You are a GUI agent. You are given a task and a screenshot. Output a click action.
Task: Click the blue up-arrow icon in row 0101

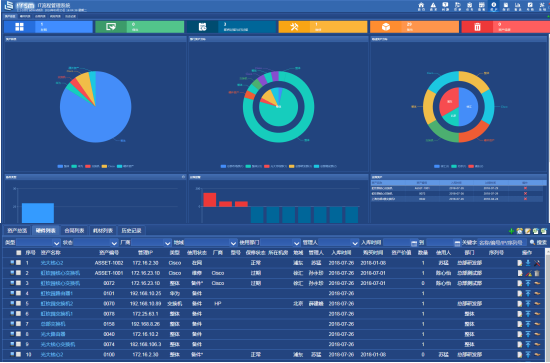tap(528, 293)
